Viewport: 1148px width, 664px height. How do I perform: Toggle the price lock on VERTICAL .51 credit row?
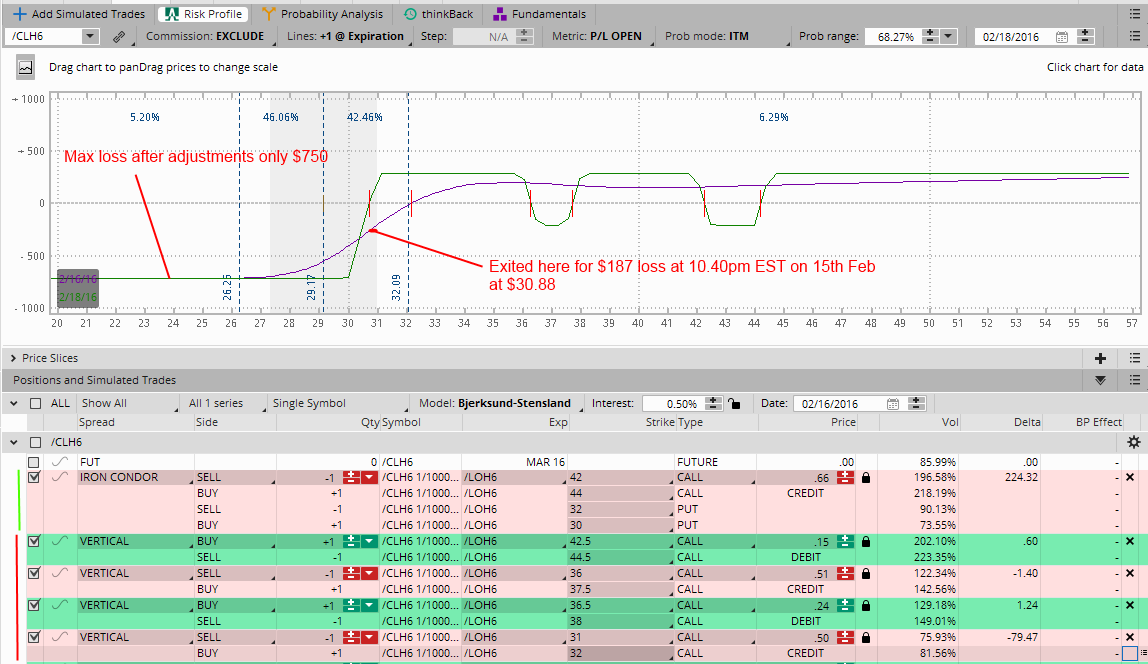click(866, 574)
